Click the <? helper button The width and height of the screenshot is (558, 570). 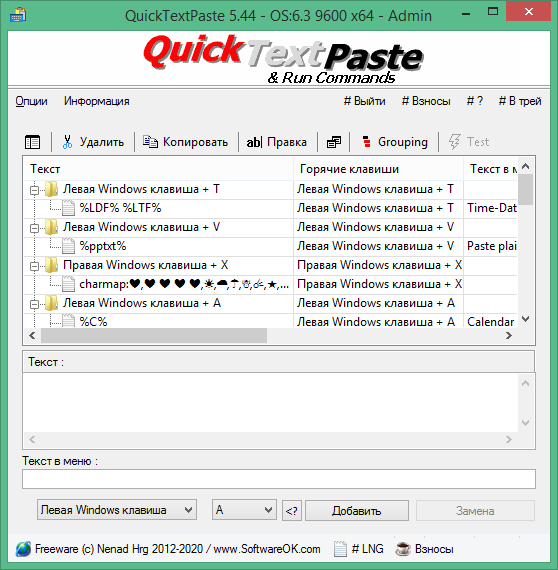pos(292,511)
